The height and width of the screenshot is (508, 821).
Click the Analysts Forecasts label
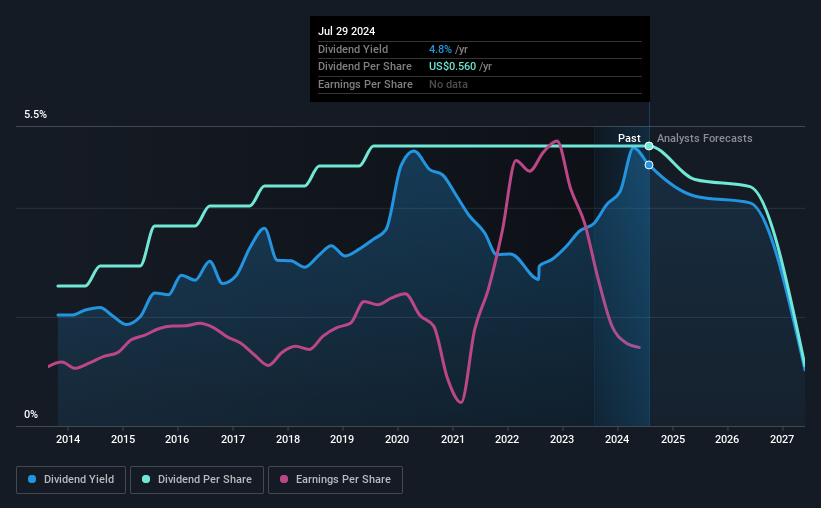click(704, 138)
